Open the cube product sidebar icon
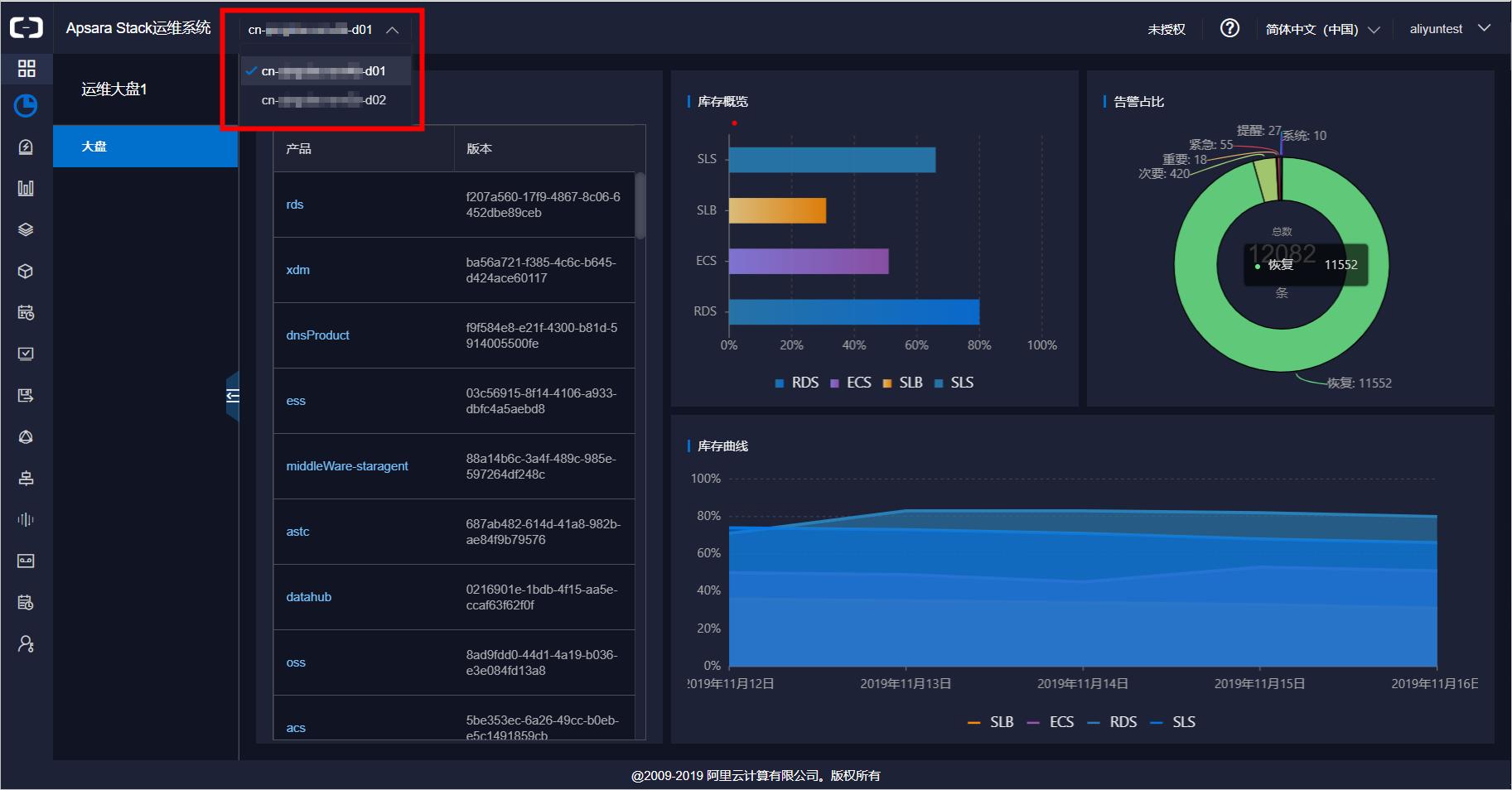Image resolution: width=1512 pixels, height=790 pixels. click(x=26, y=271)
